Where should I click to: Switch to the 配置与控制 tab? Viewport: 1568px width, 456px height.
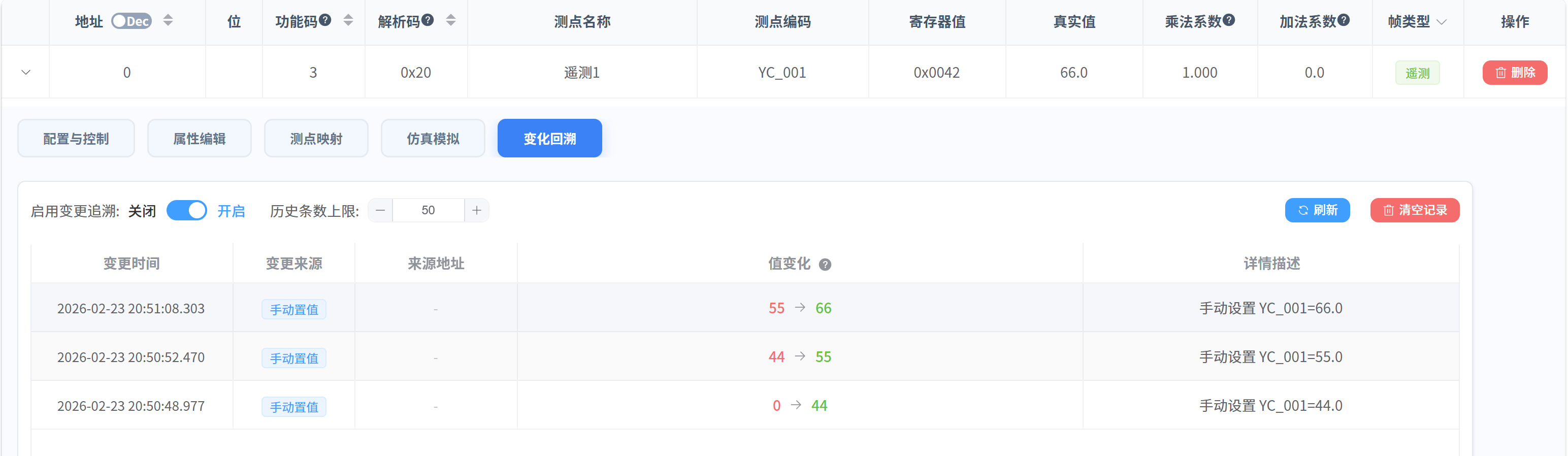[x=76, y=139]
